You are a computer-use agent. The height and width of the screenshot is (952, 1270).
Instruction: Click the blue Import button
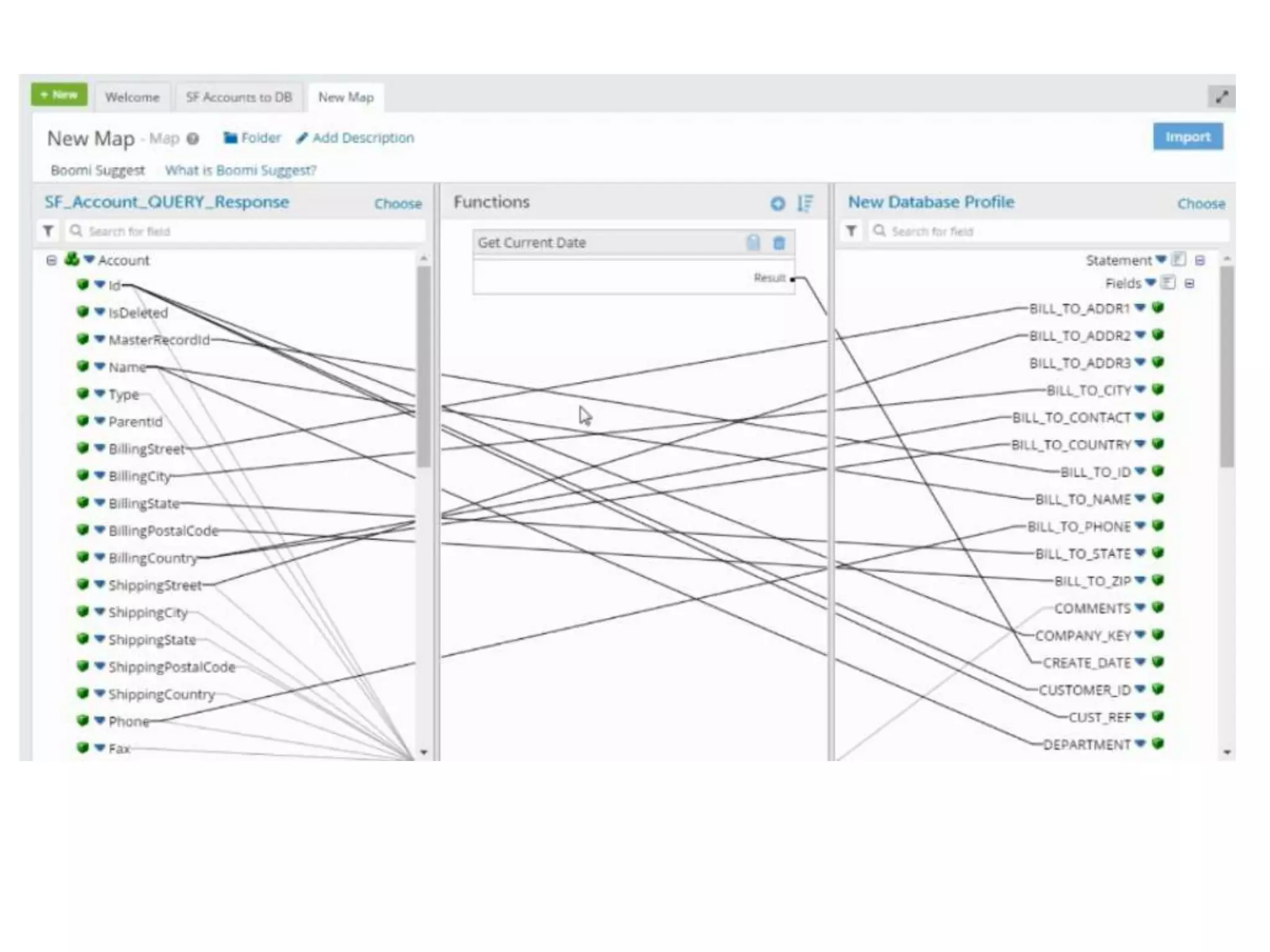point(1187,137)
